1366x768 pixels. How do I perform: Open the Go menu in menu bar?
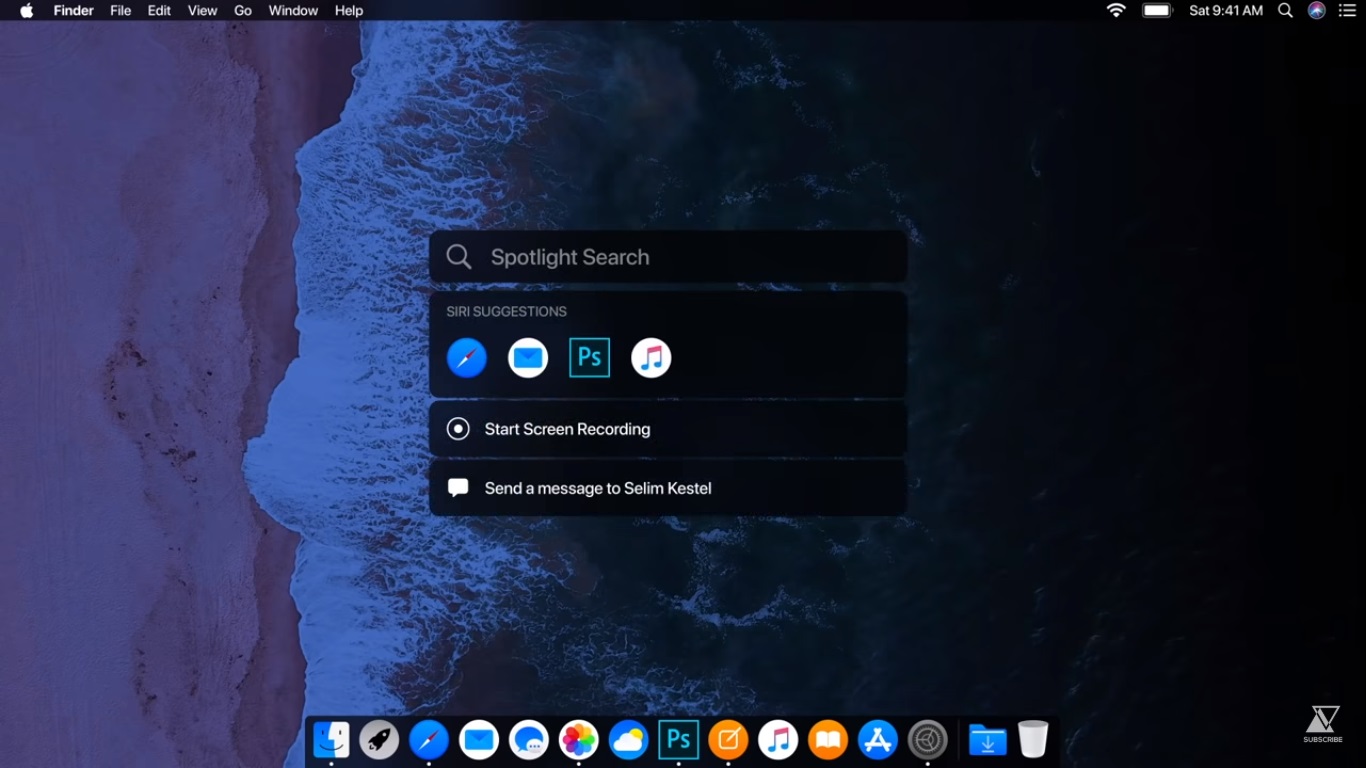tap(243, 10)
